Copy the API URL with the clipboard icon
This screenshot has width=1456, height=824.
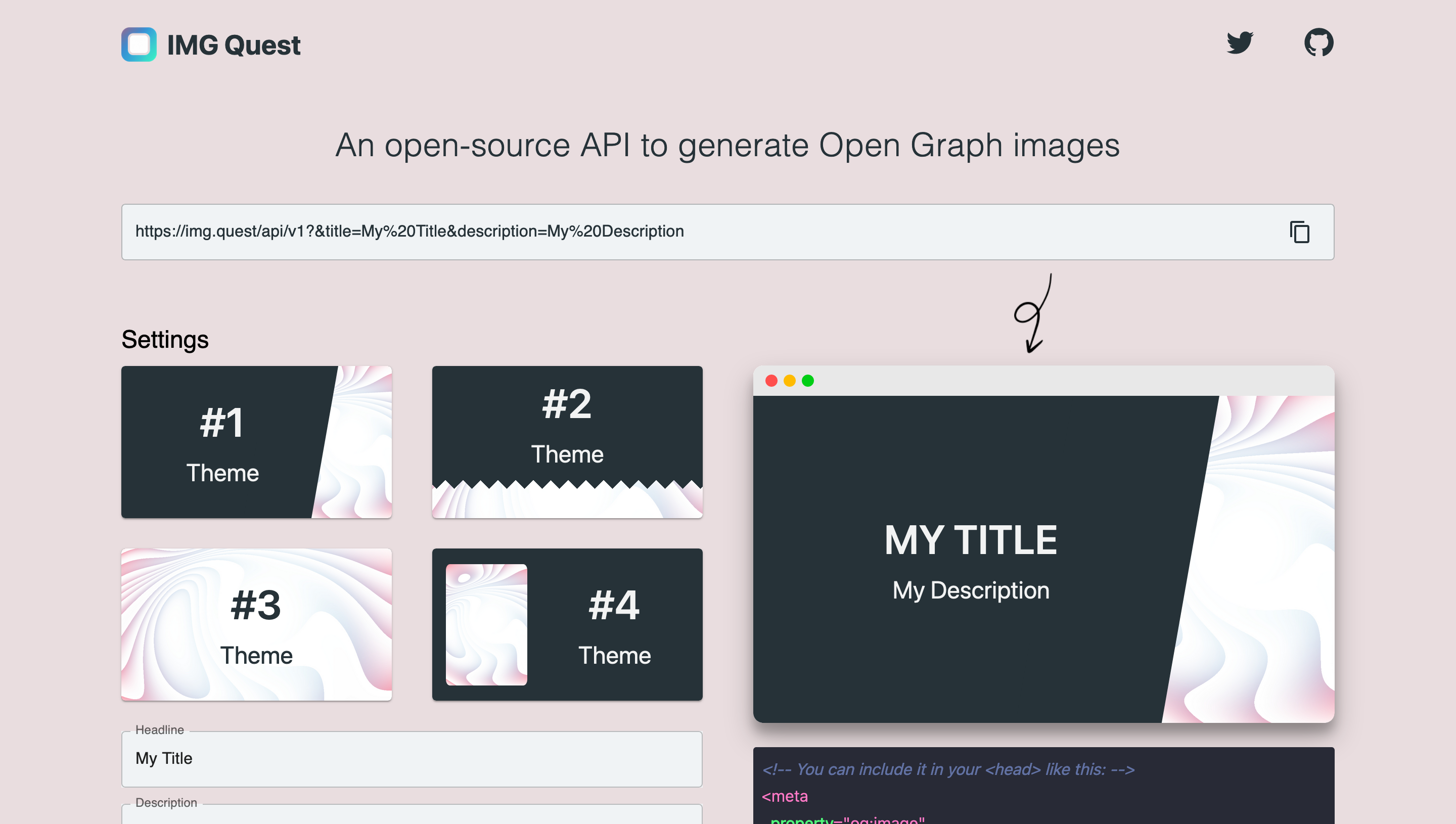point(1299,232)
